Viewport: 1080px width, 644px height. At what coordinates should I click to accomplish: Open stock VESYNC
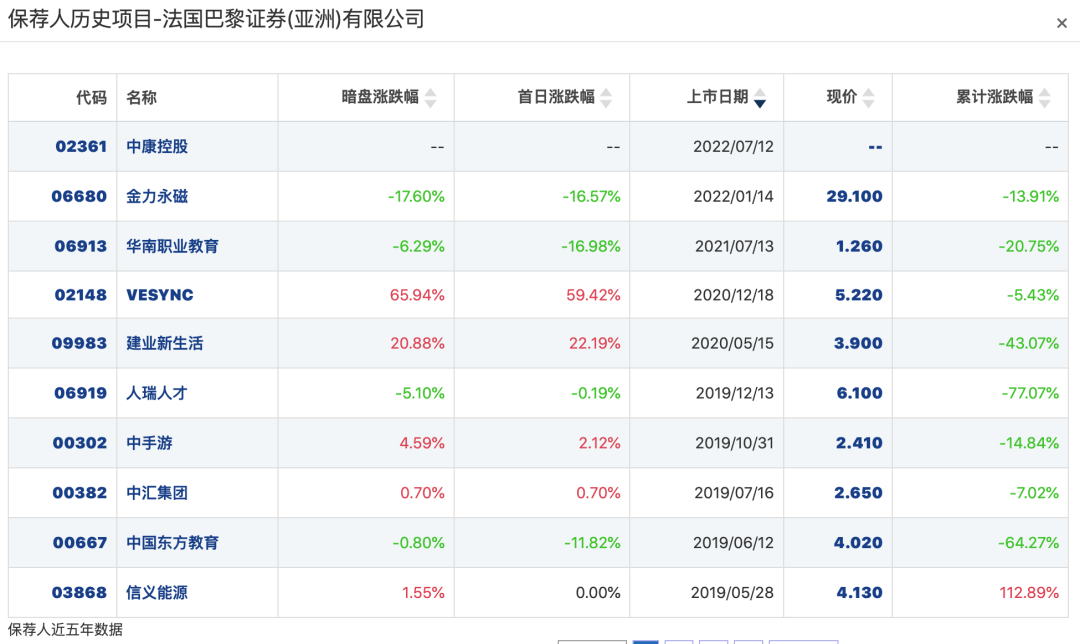pyautogui.click(x=160, y=295)
